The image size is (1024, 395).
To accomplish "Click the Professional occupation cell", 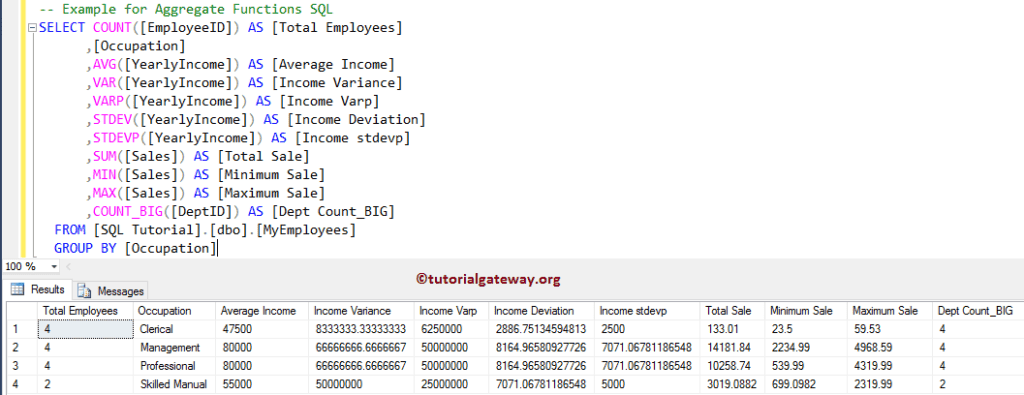I will 174,366.
